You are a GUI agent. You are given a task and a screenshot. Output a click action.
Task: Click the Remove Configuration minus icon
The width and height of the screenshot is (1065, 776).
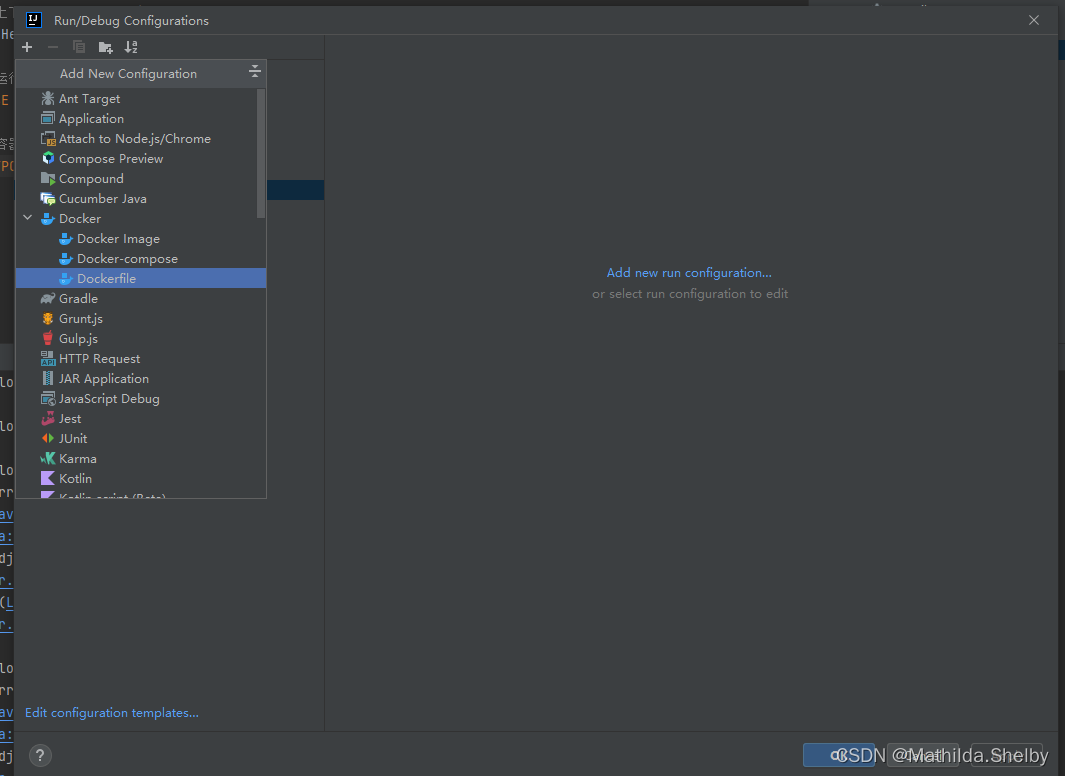tap(53, 47)
